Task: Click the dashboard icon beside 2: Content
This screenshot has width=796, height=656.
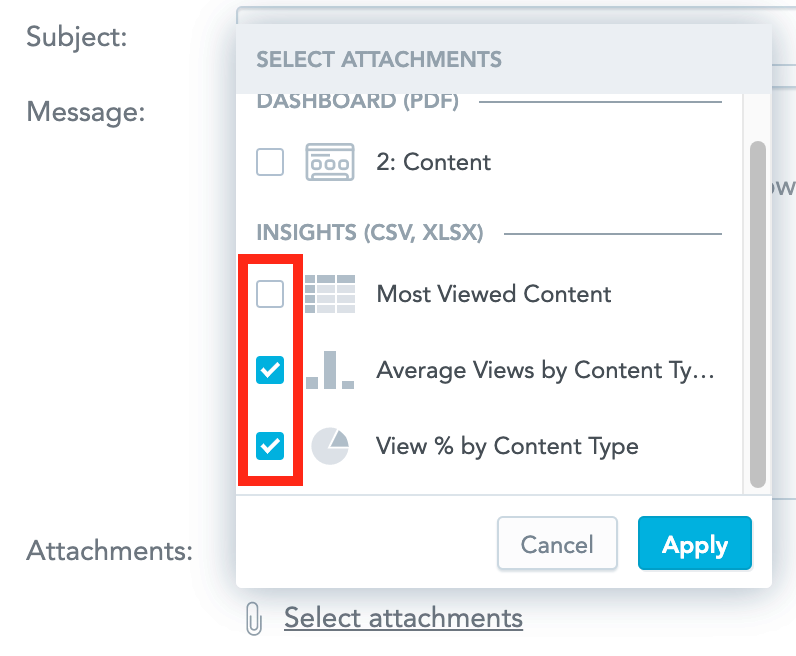Action: click(330, 162)
